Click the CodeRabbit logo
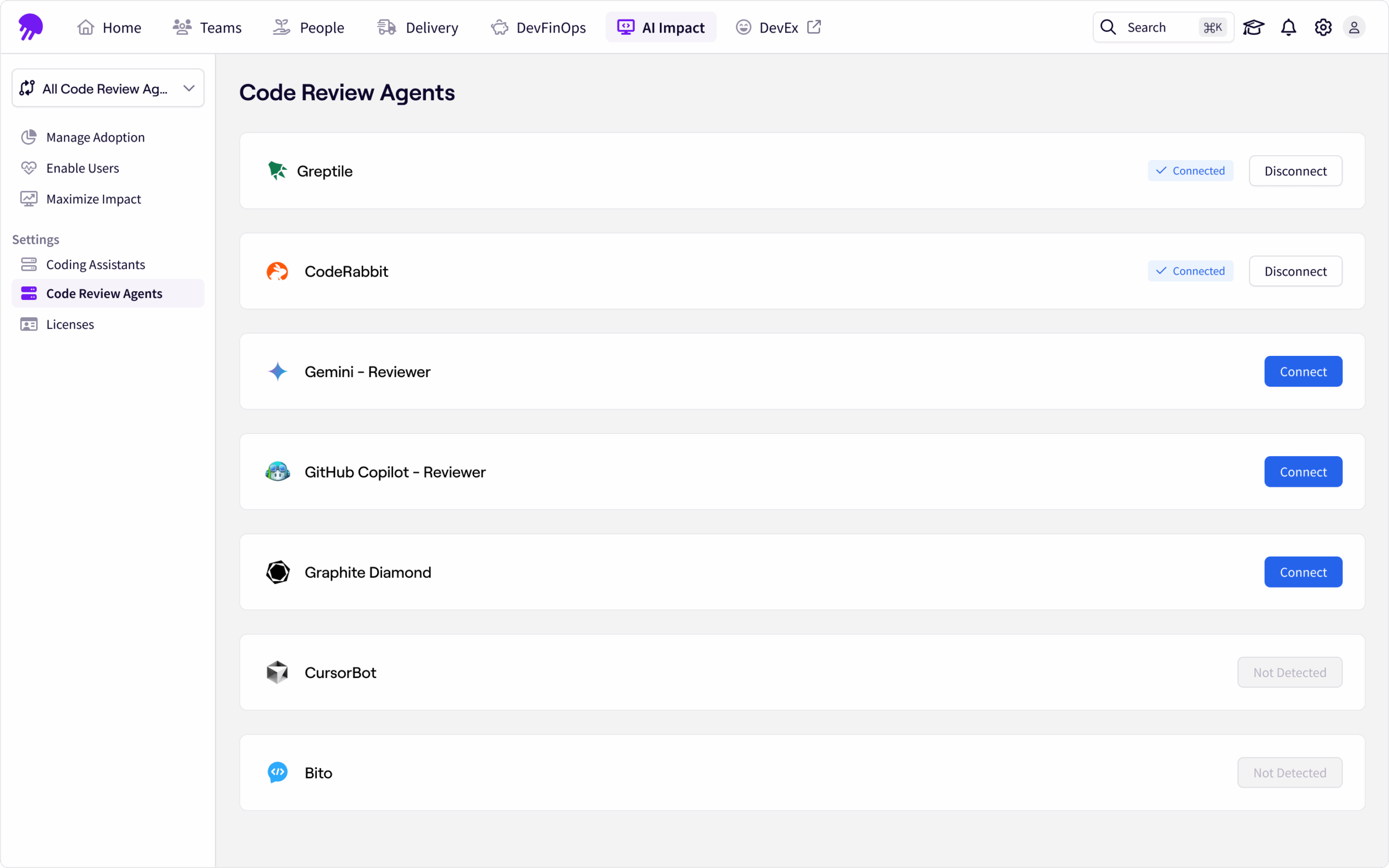Viewport: 1389px width, 868px height. click(x=278, y=271)
